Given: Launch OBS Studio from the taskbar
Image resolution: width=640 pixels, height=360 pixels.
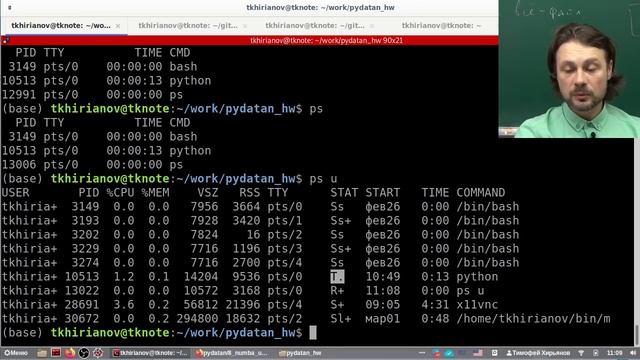Looking at the screenshot, I should (x=84, y=353).
